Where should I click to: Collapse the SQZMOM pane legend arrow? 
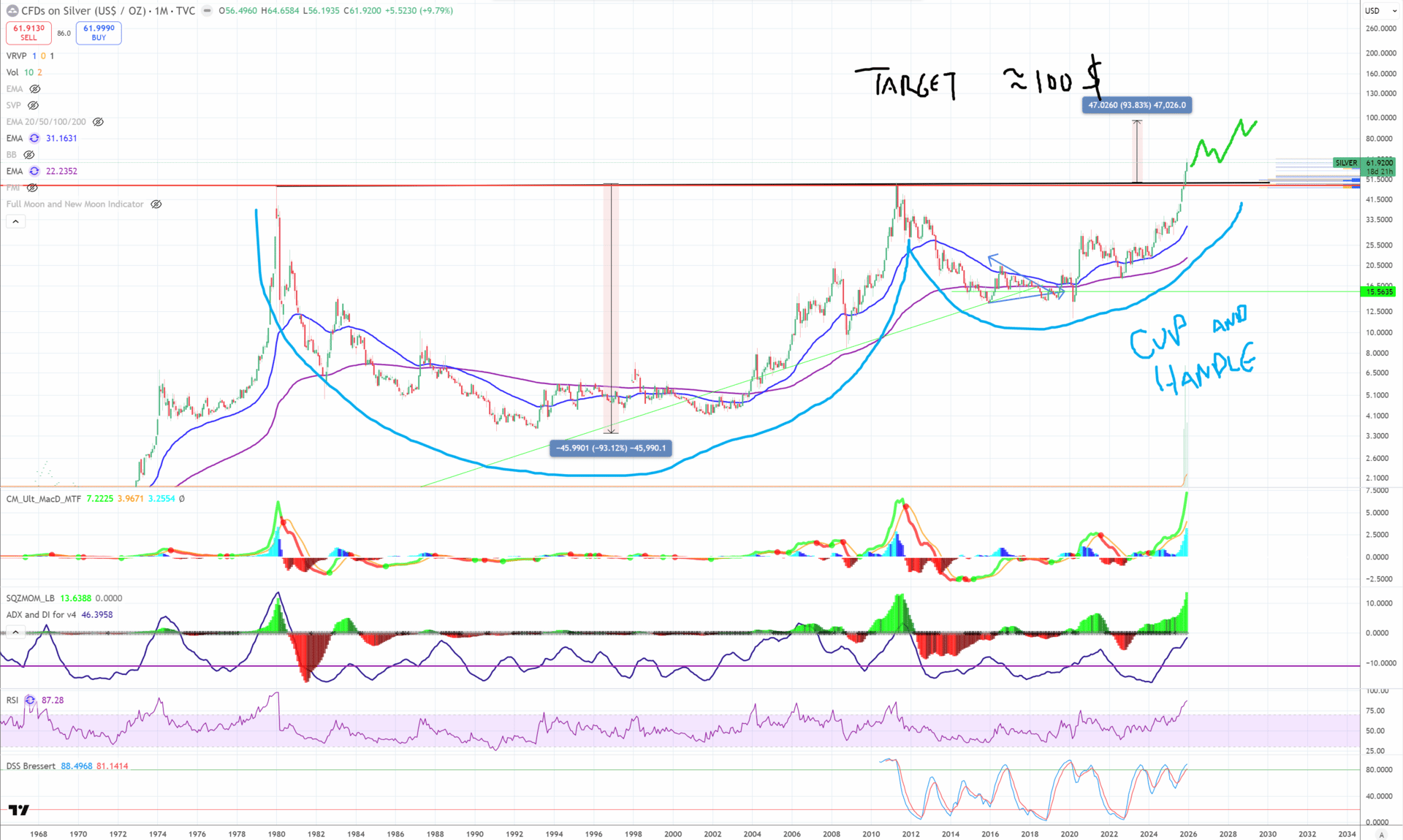(x=15, y=632)
